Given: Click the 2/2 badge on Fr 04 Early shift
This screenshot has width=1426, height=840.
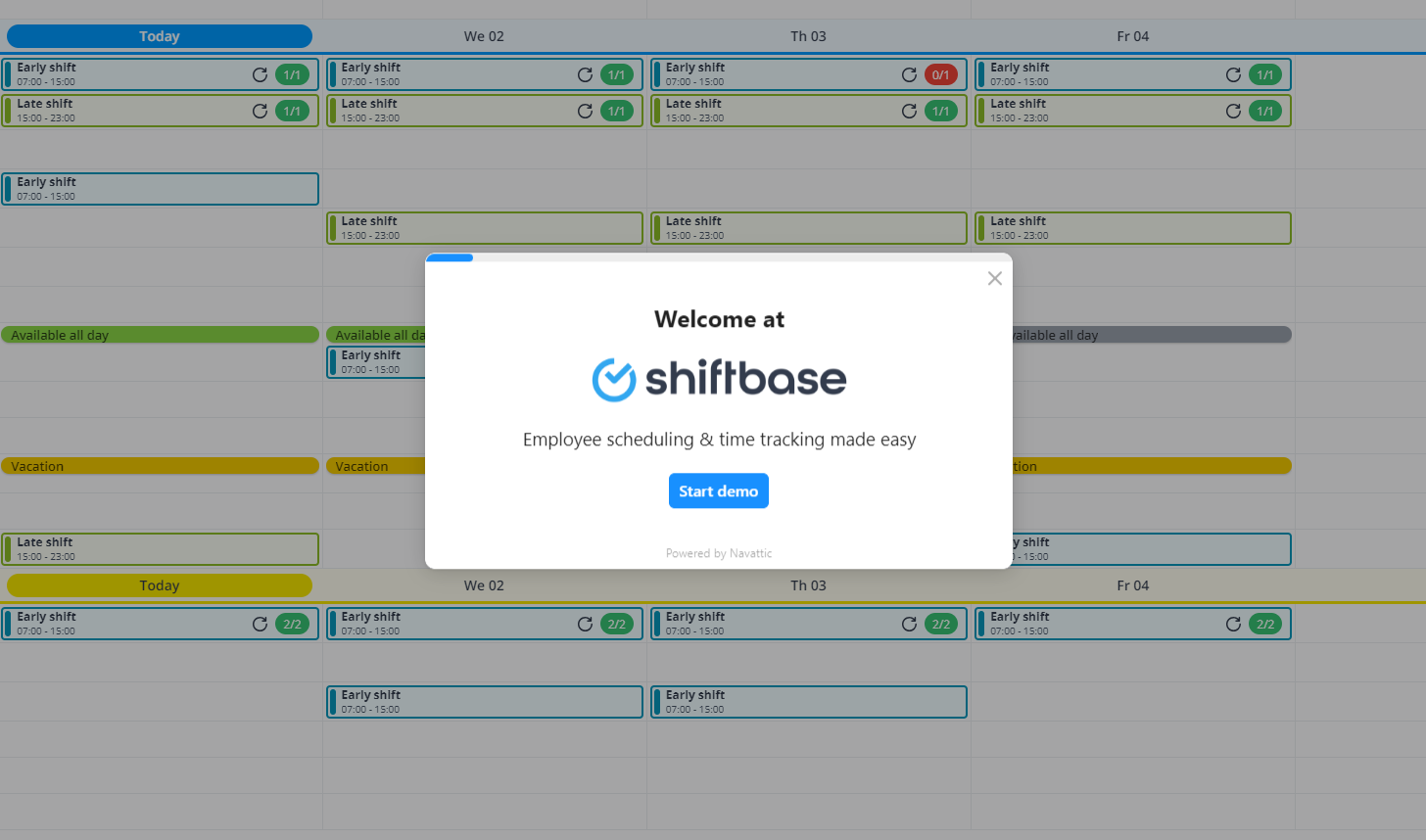Looking at the screenshot, I should [x=1265, y=624].
